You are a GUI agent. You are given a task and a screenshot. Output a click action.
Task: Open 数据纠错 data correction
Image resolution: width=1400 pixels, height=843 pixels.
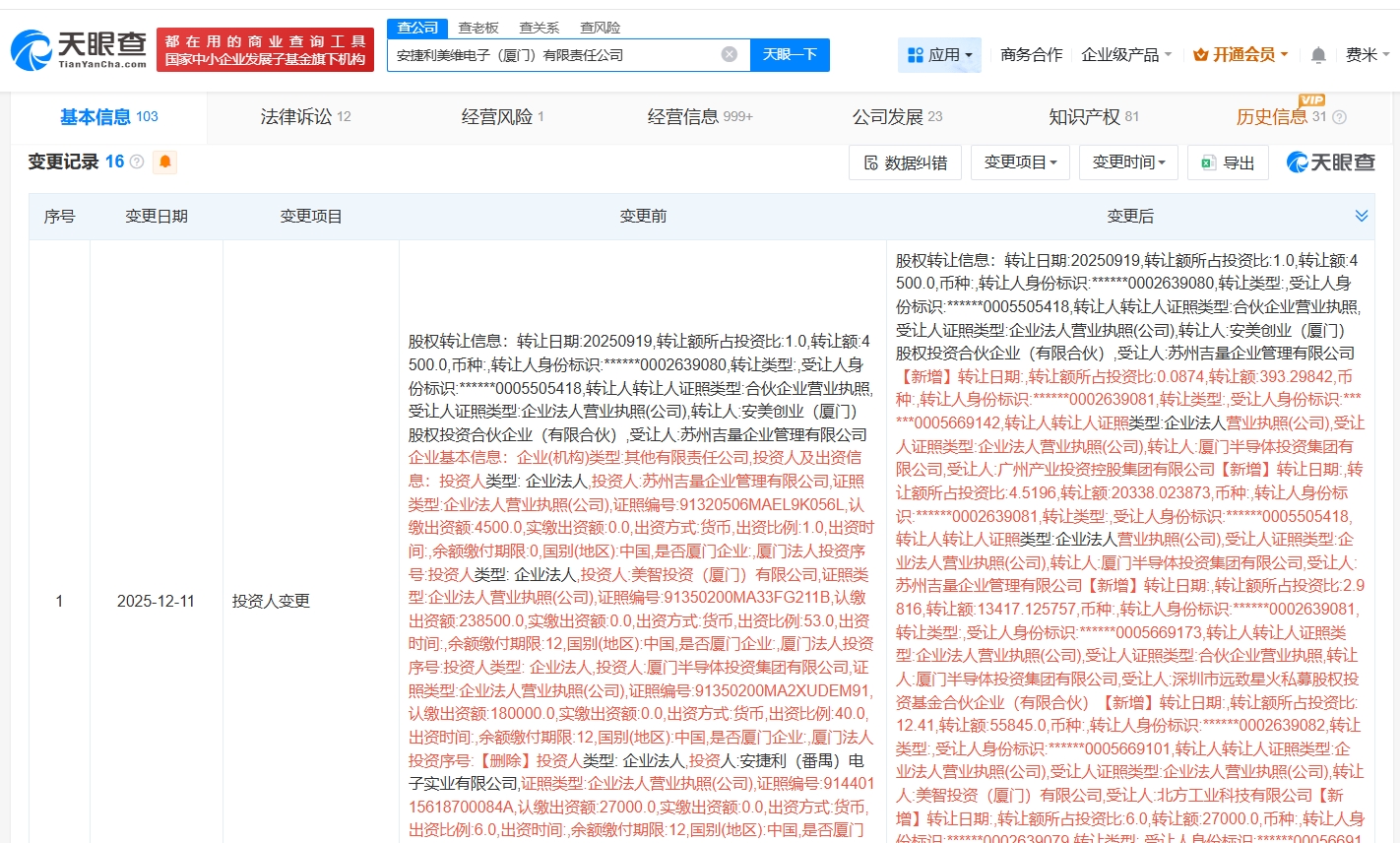905,162
